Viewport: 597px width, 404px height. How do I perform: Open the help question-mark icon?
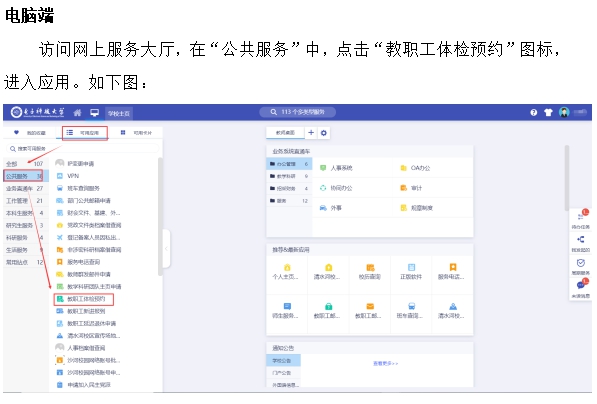tap(533, 112)
